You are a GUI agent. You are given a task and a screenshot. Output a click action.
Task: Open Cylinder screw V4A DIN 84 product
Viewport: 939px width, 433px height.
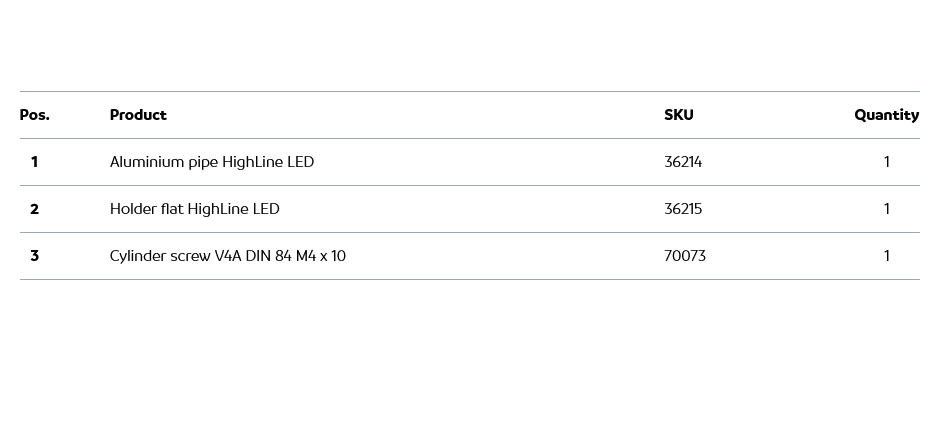227,256
